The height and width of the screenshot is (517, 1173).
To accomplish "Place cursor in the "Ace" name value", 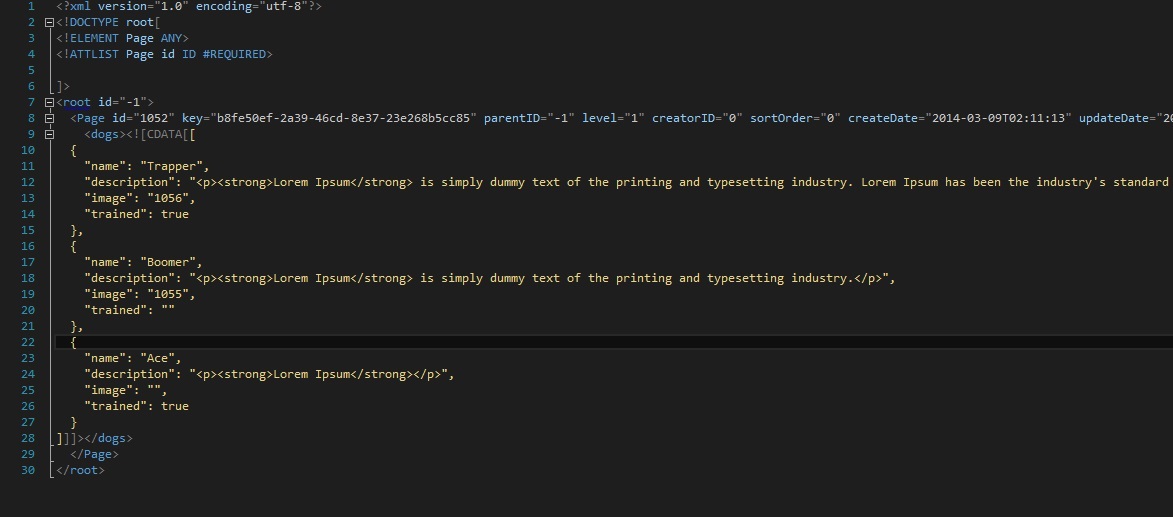I will [x=158, y=358].
